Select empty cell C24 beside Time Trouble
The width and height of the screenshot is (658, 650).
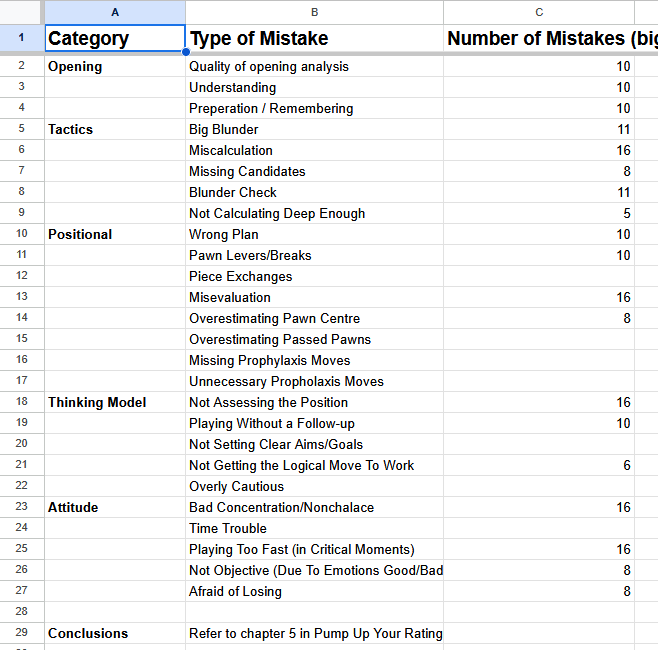(x=539, y=528)
